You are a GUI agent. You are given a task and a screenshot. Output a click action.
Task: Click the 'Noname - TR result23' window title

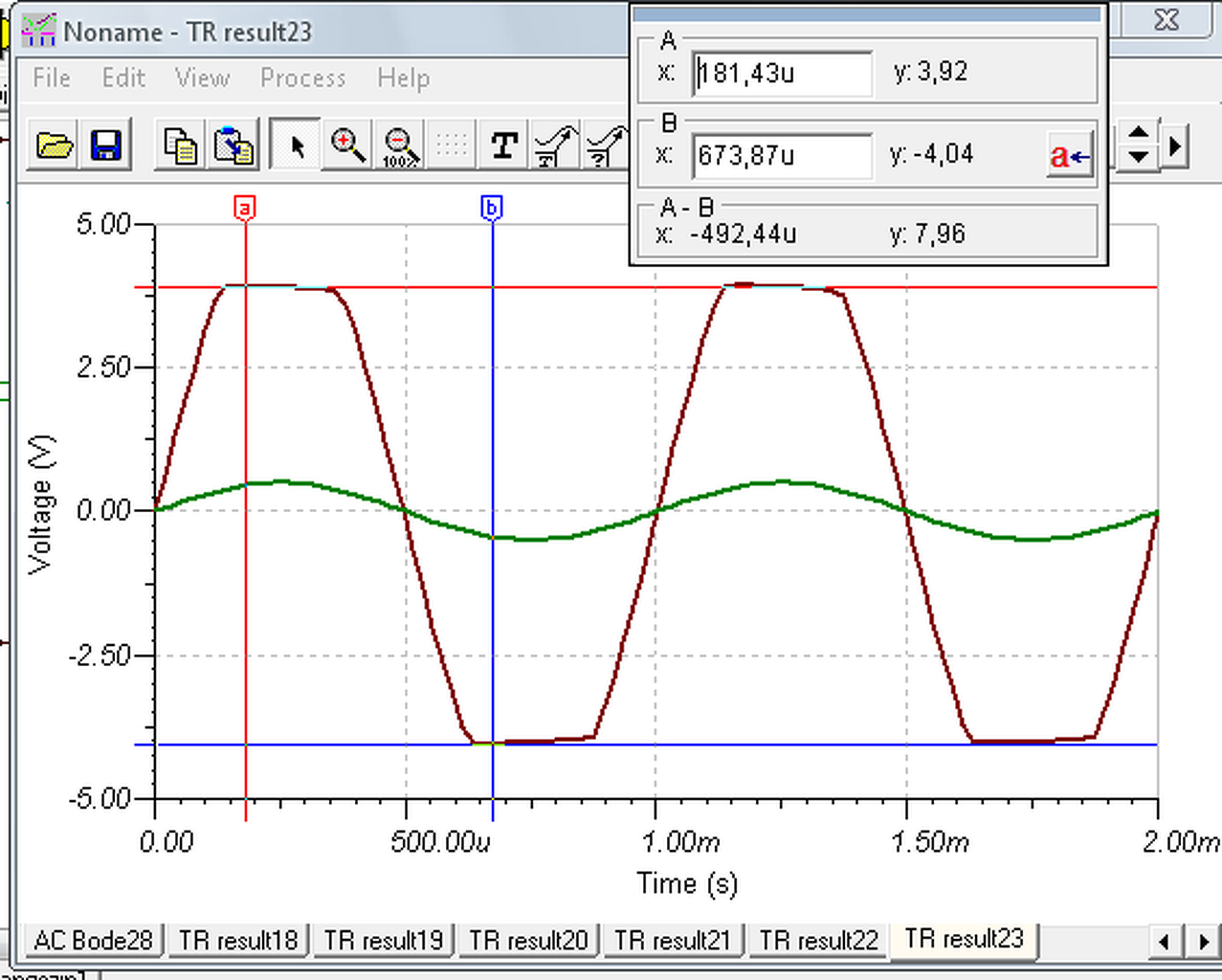188,32
